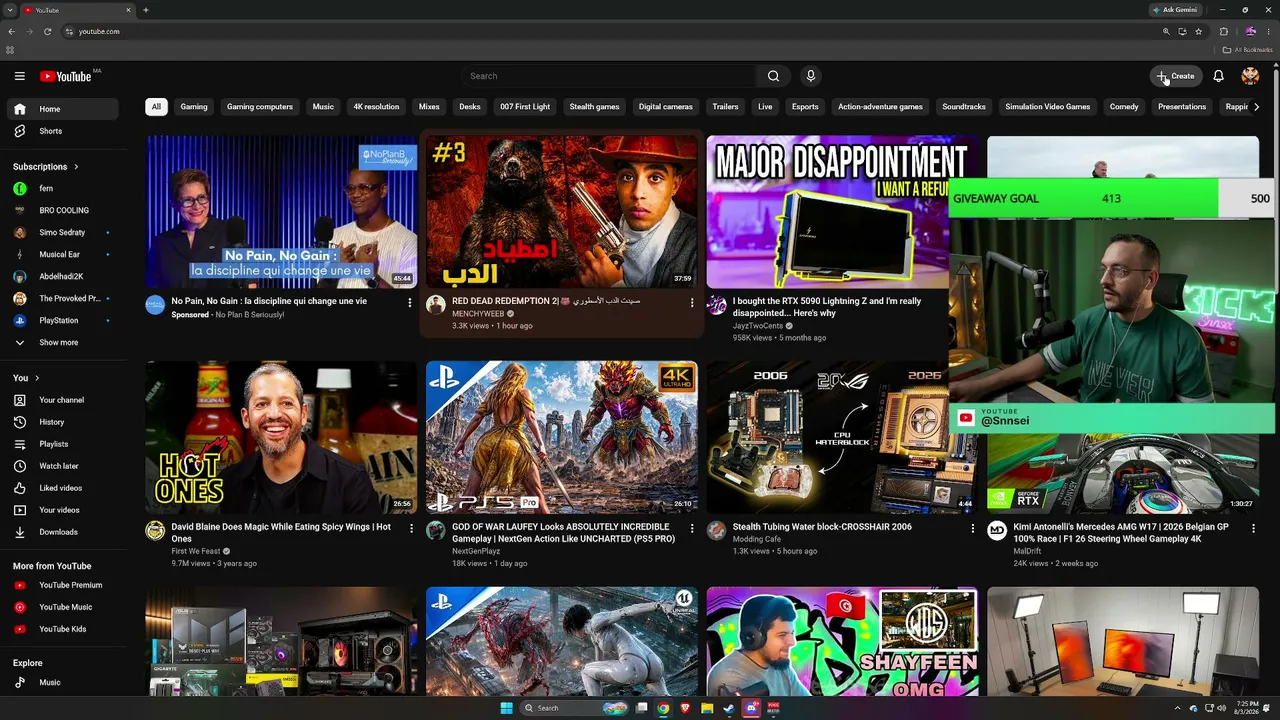
Task: Open the notifications bell
Action: coord(1218,76)
